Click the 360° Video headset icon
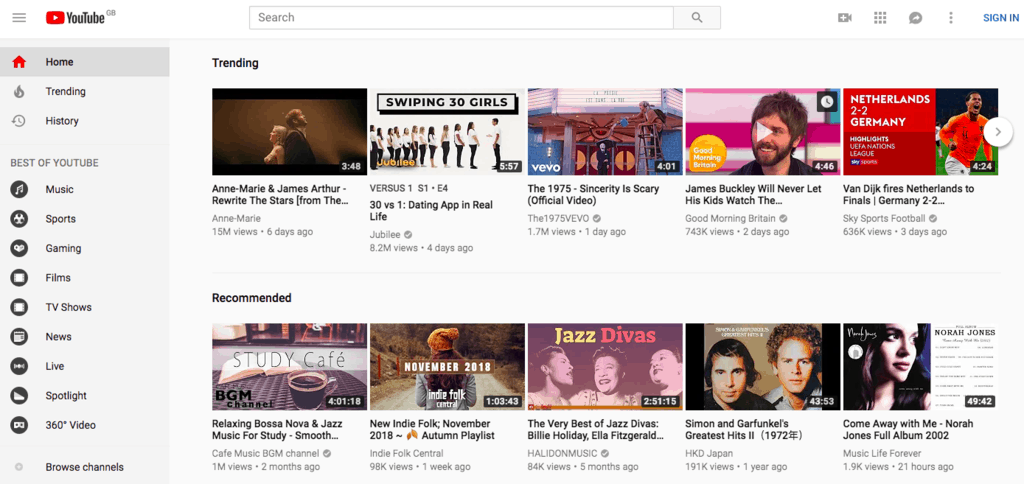 click(19, 425)
